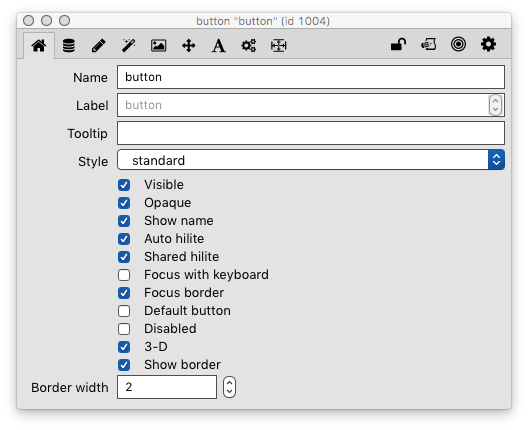Screen dimensions: 528x430
Task: Open the Basic (home) properties tab
Action: 39,45
